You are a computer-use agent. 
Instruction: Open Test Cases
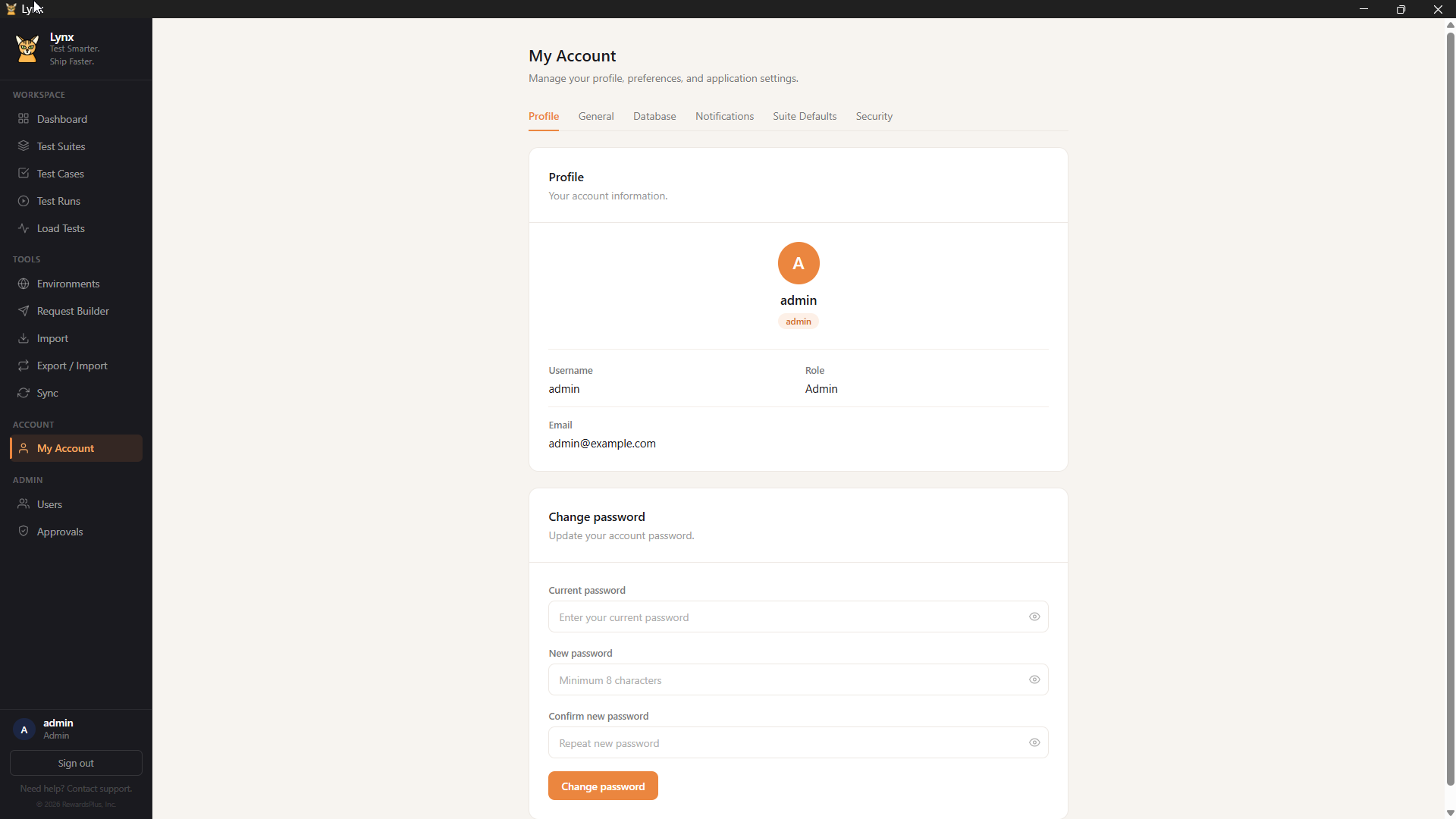[61, 173]
